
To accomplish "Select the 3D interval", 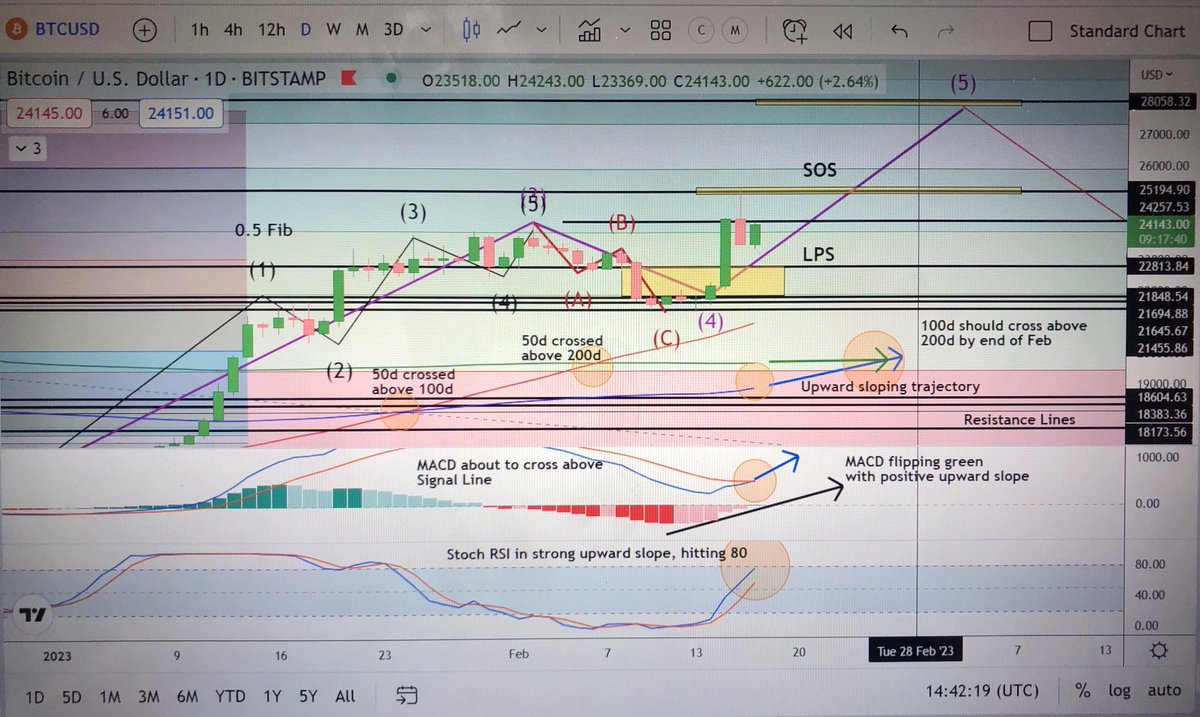I will pos(394,30).
